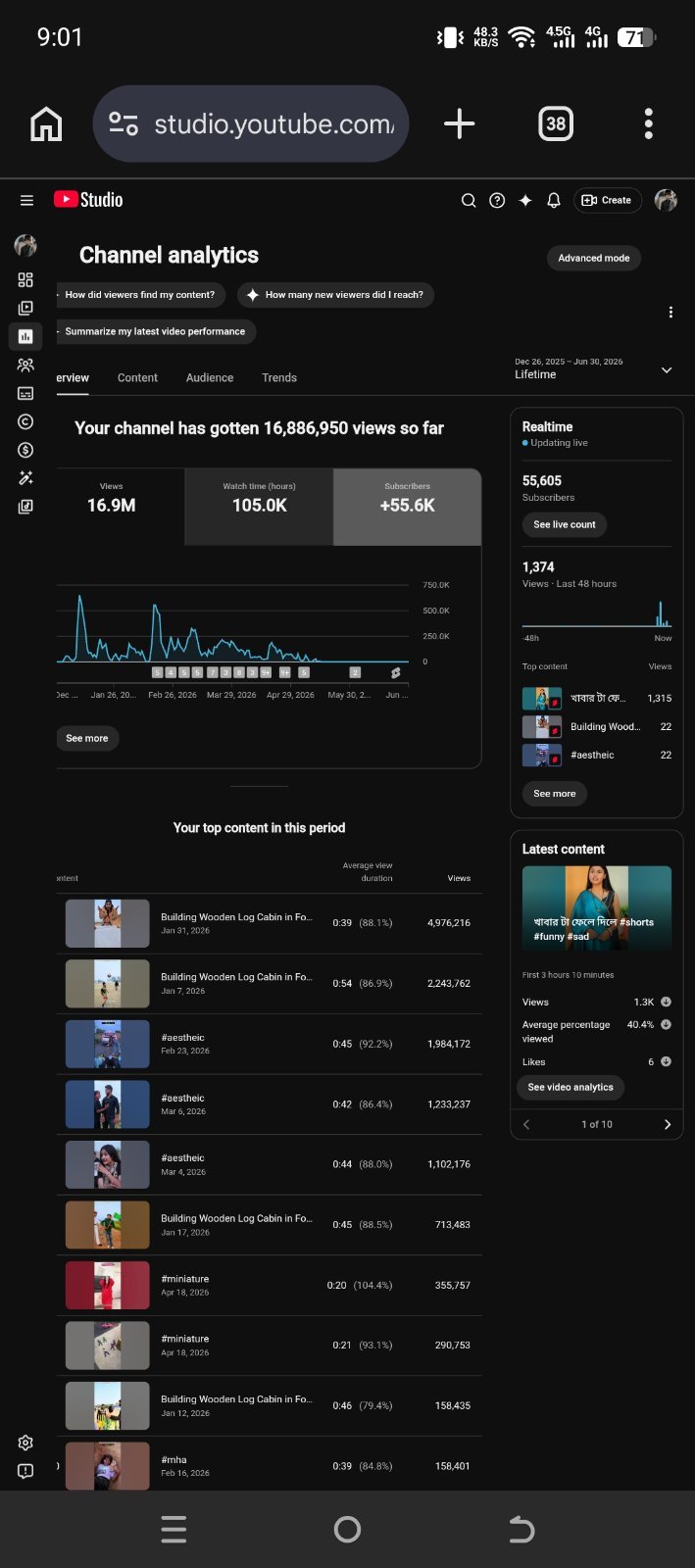Click the studio.youtube.com address bar
695x1568 pixels.
250,123
